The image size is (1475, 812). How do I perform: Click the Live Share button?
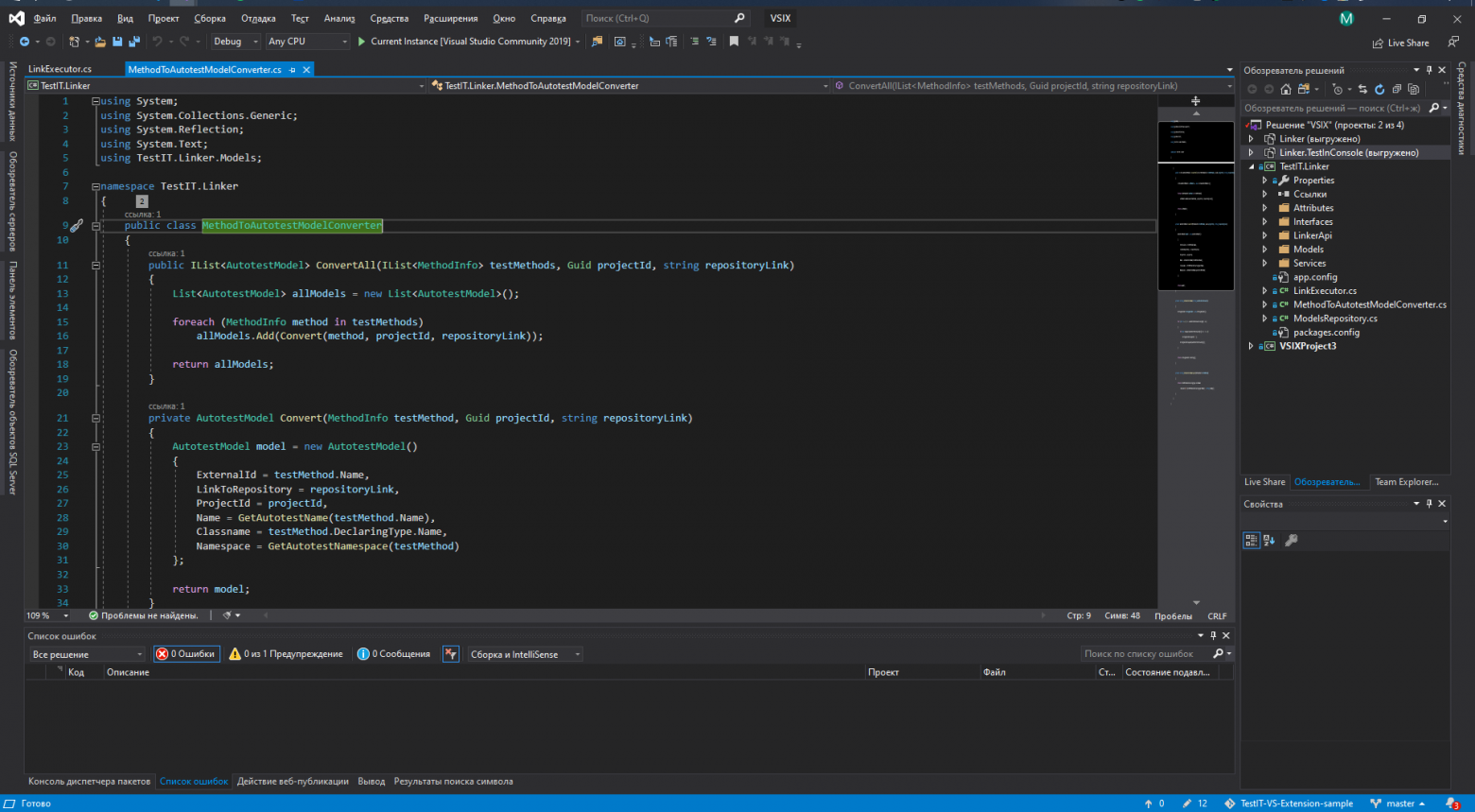(1400, 43)
